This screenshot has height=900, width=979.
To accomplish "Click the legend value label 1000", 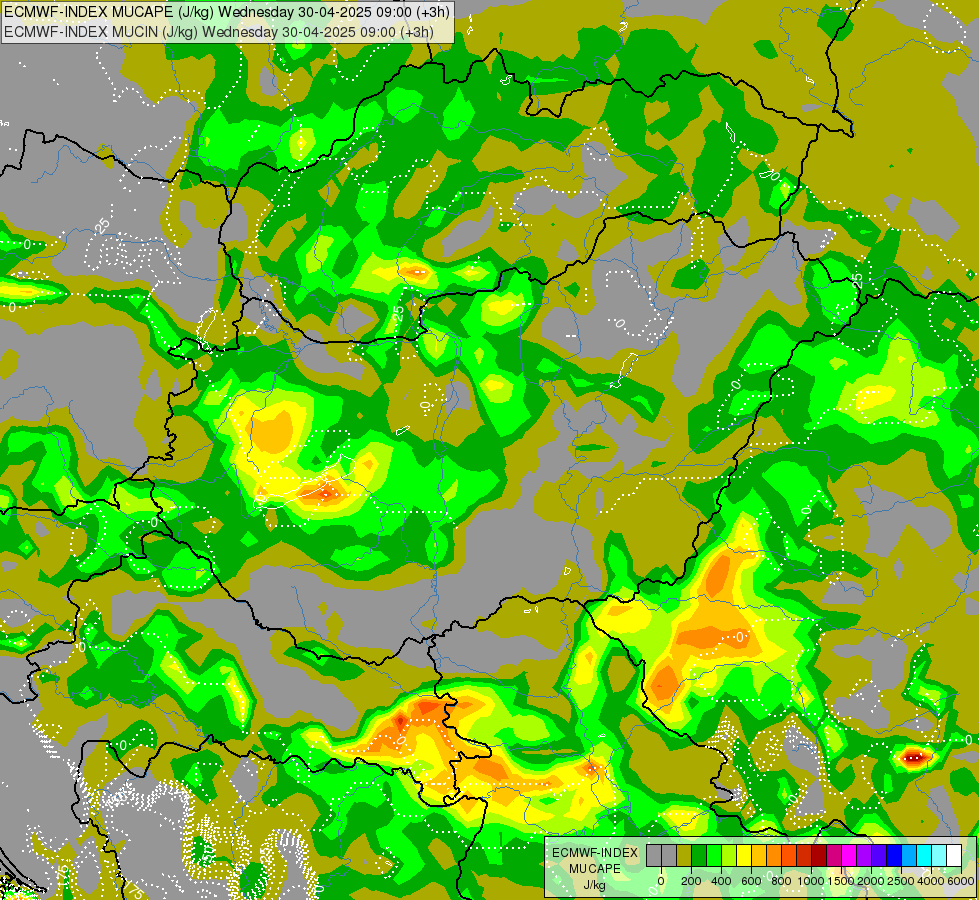I will 811,881.
